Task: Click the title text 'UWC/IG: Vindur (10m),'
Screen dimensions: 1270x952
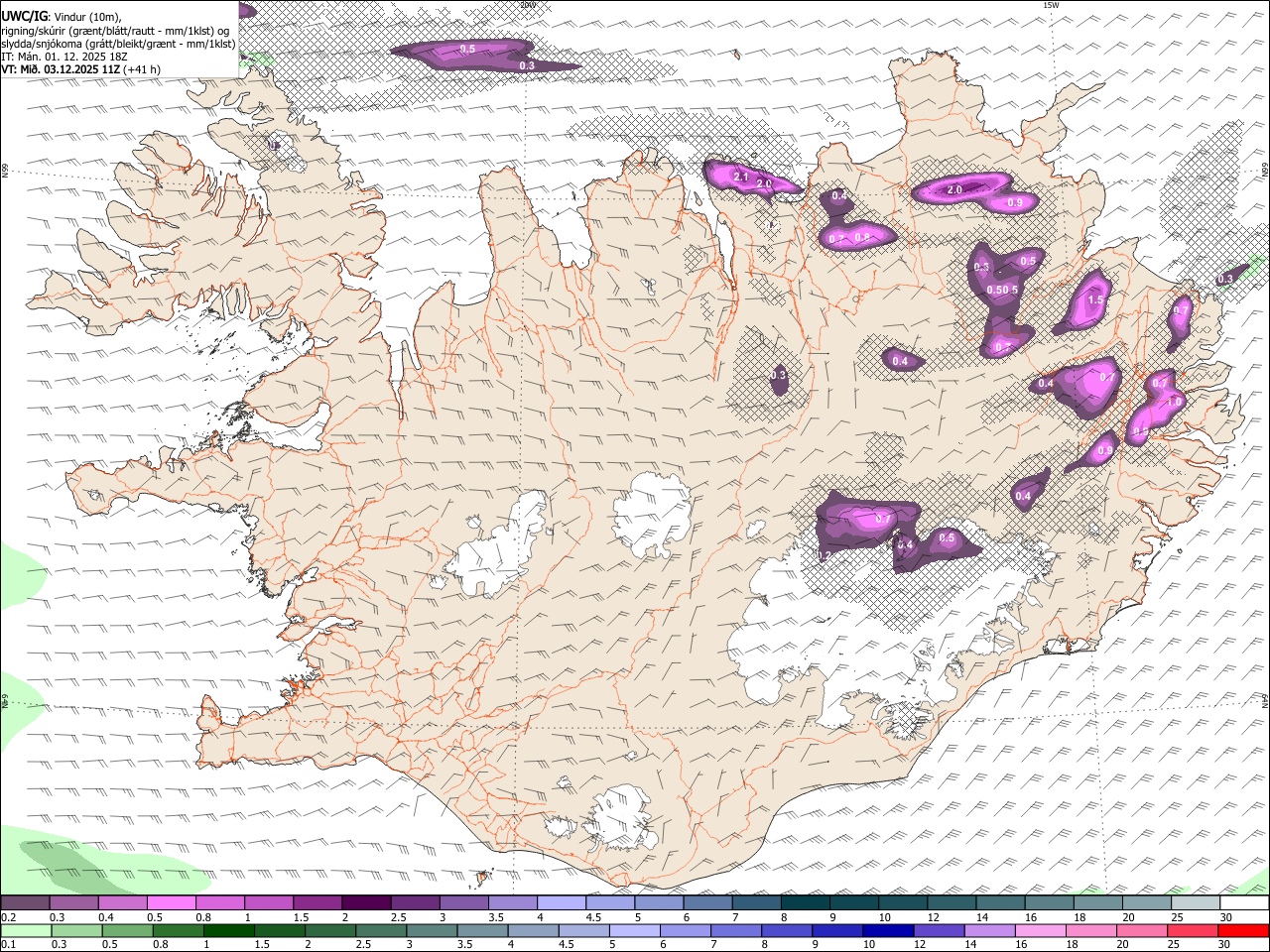Action: [61, 17]
